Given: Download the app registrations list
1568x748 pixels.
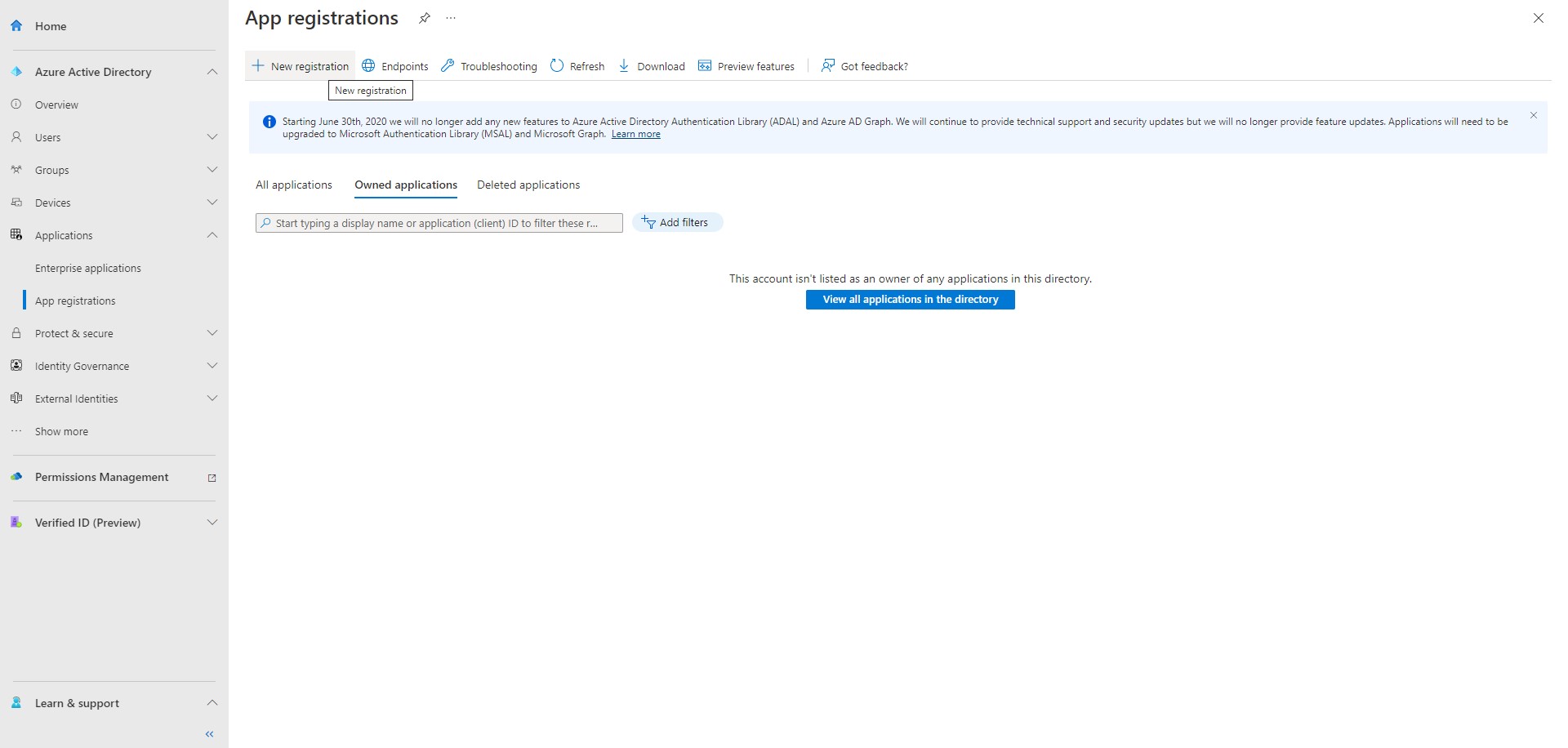Looking at the screenshot, I should click(x=651, y=65).
